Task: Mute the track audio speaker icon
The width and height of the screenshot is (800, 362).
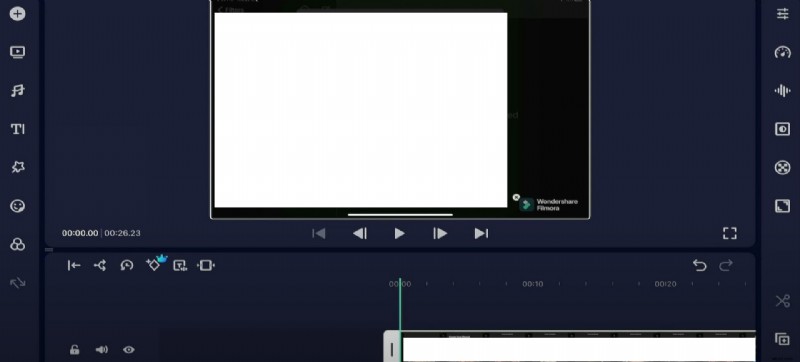Action: click(x=102, y=350)
